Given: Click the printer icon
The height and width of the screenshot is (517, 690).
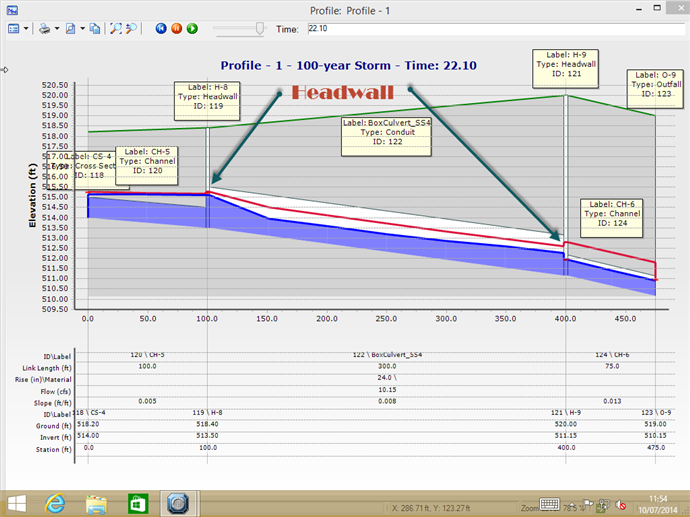Looking at the screenshot, I should (44, 29).
